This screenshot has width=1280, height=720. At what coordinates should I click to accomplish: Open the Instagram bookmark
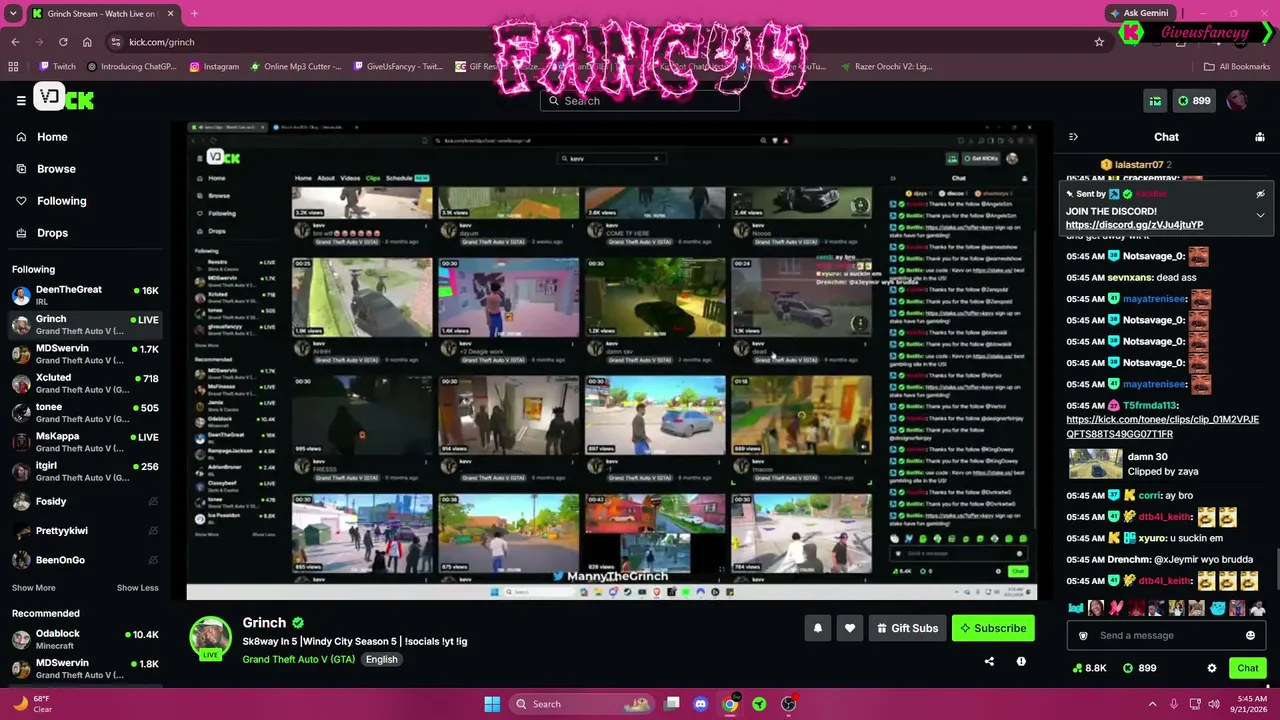pos(214,67)
